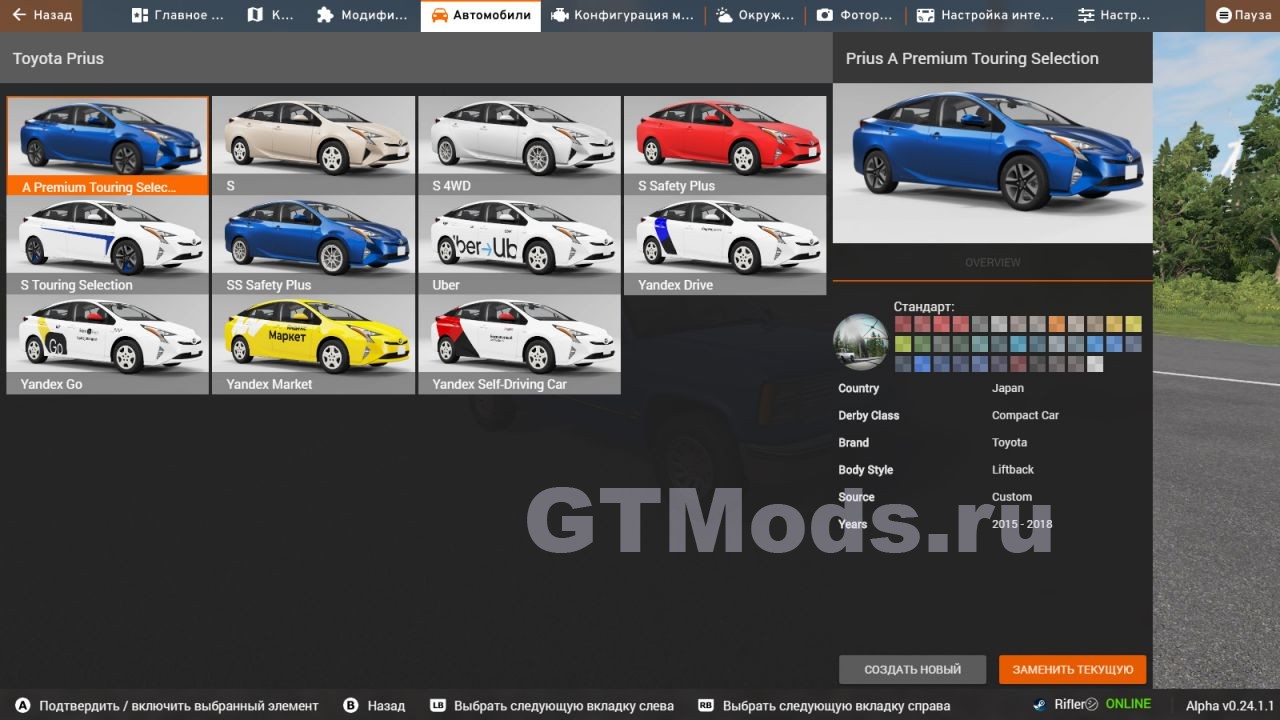The image size is (1280, 720).
Task: Click the Подтвердить / включить выбранный элемент hint text
Action: [179, 706]
